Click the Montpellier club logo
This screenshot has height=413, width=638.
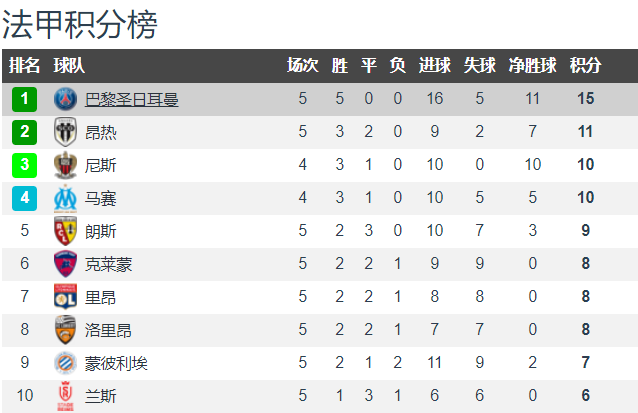click(66, 363)
